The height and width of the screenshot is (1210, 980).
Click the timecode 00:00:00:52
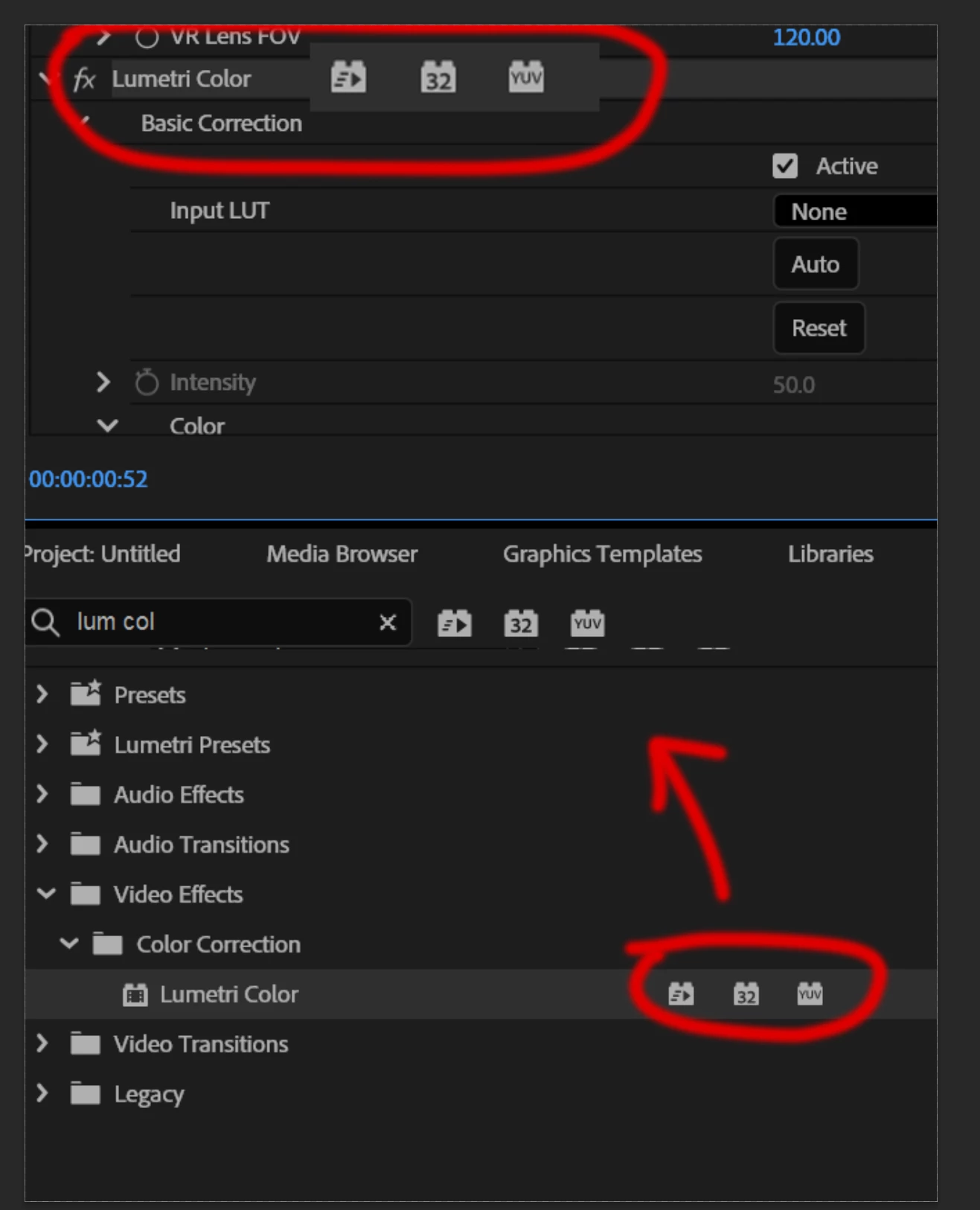(89, 478)
